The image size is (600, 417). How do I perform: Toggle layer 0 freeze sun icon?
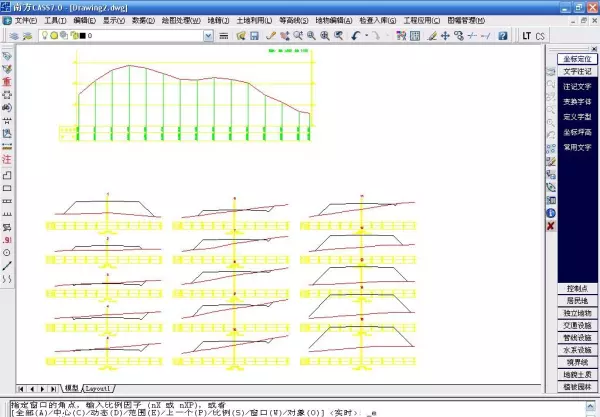tap(54, 36)
